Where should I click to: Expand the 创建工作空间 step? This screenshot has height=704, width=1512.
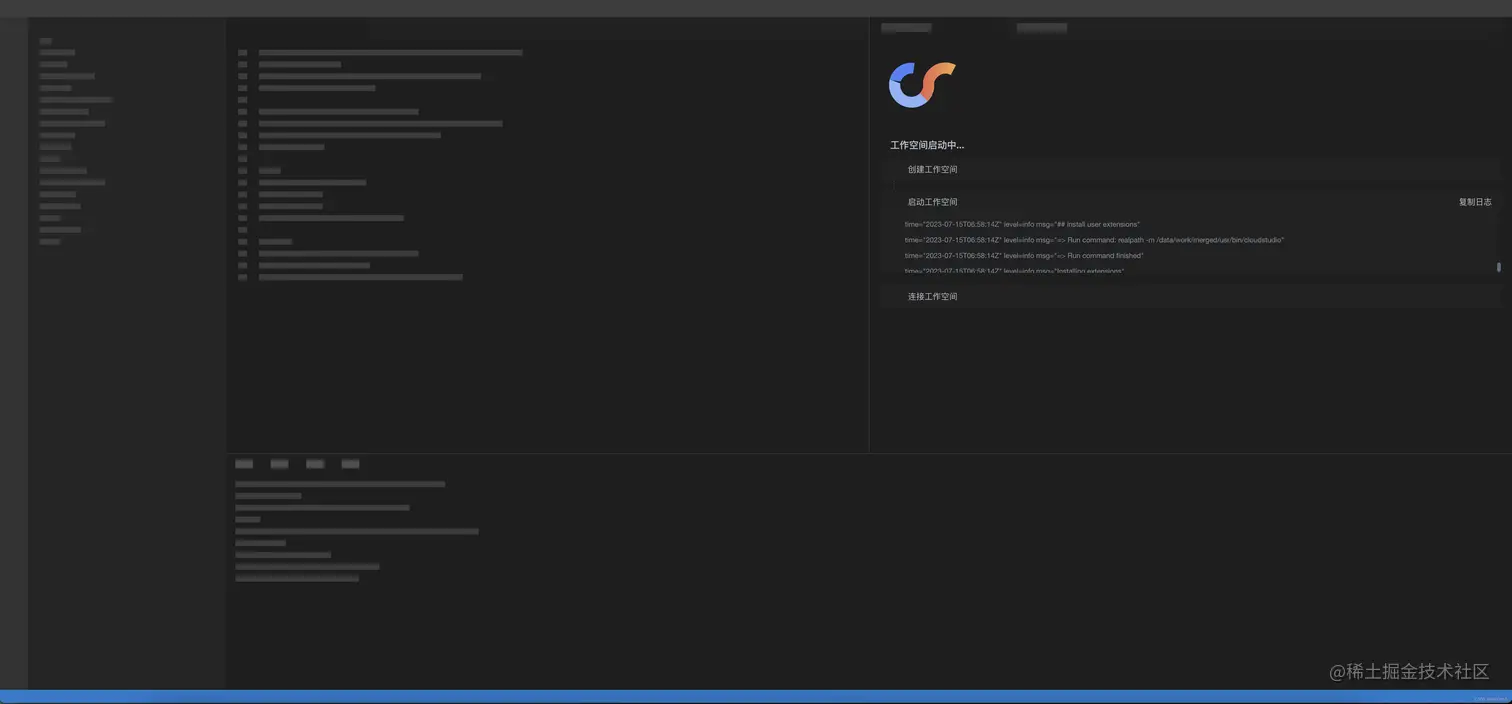[x=1190, y=170]
